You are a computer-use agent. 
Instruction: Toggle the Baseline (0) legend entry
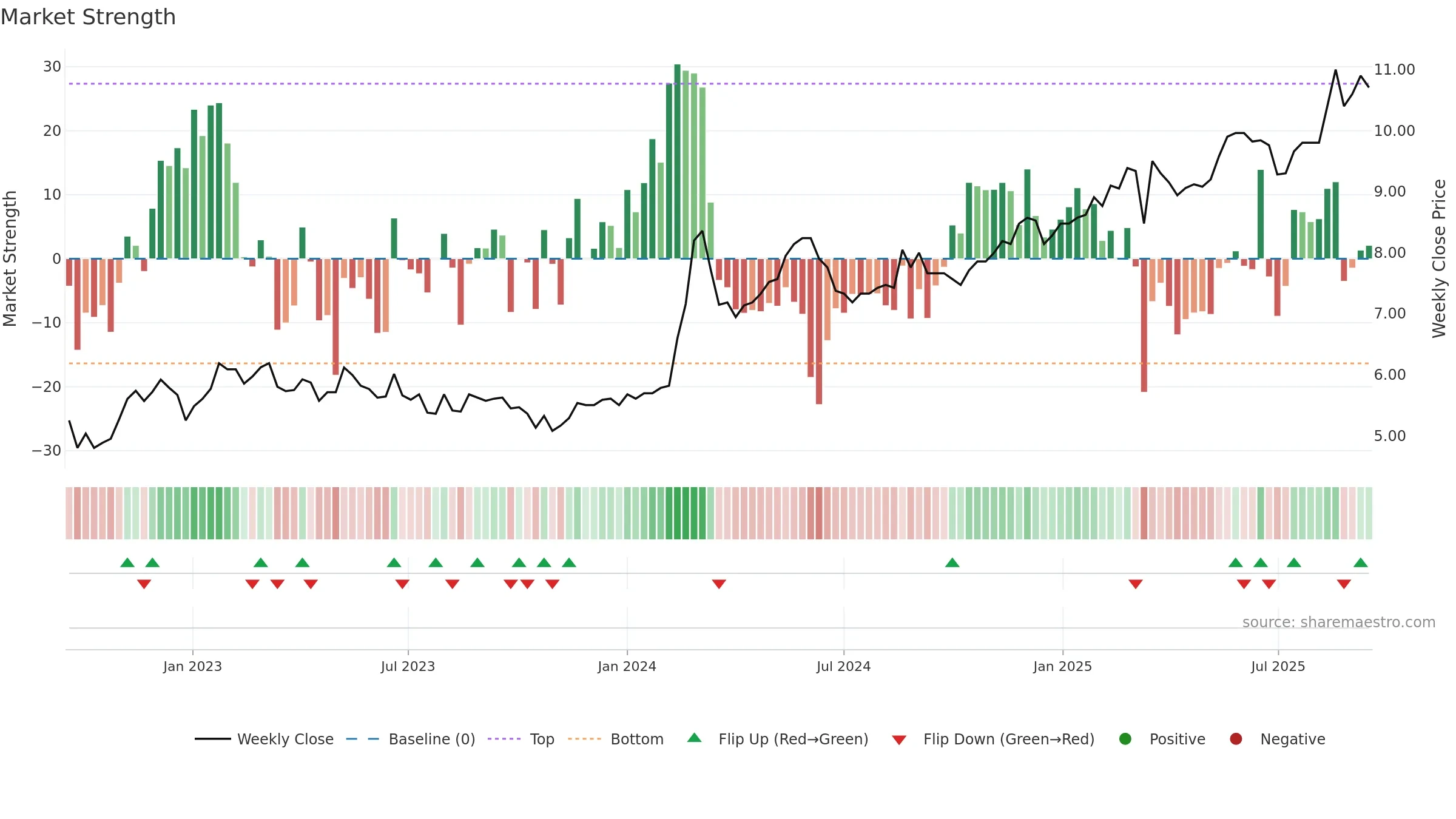pyautogui.click(x=411, y=739)
